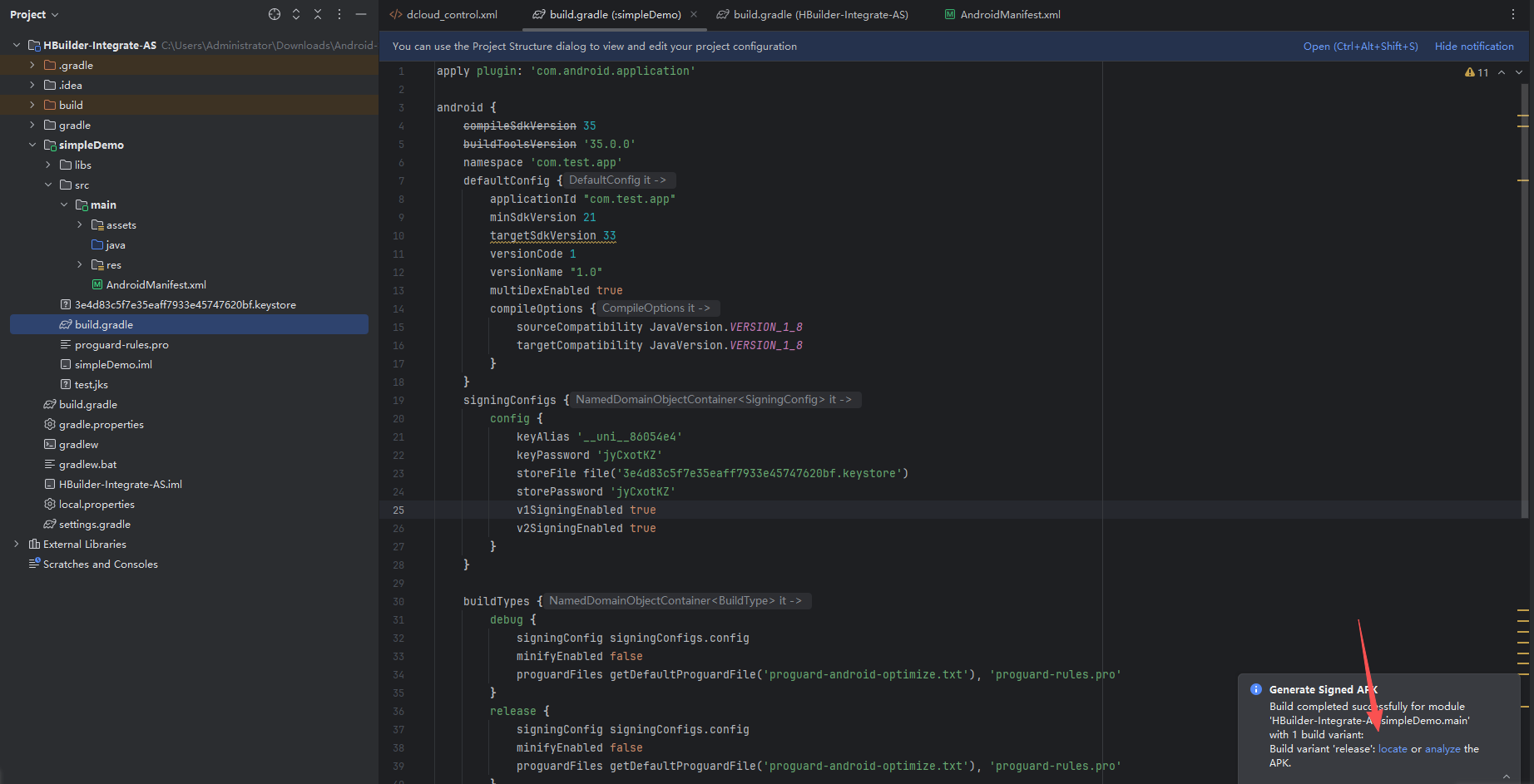Click the 'NamedDomainObjectContainer<BuildType> it ->' hint
This screenshot has height=784, width=1534.
675,601
